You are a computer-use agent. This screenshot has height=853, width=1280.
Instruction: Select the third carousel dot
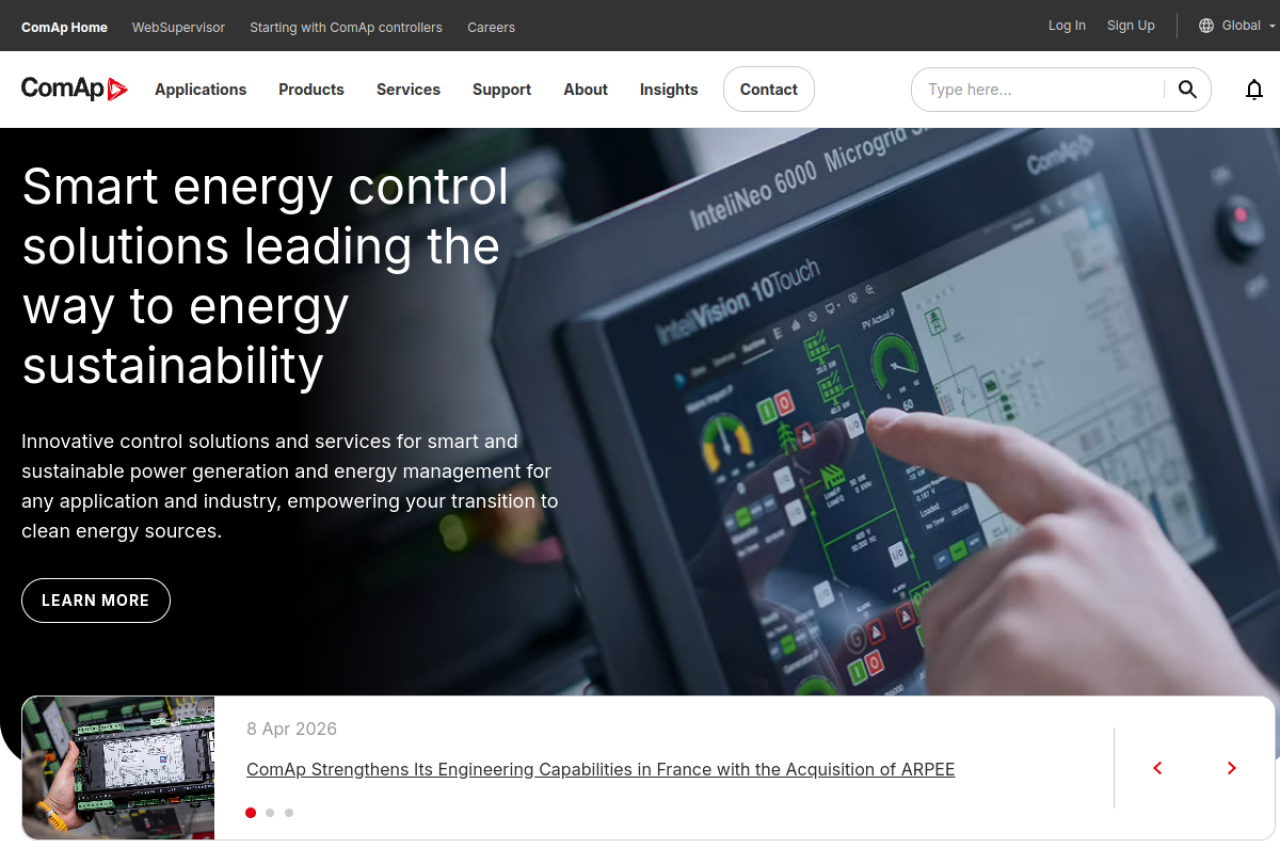point(289,813)
